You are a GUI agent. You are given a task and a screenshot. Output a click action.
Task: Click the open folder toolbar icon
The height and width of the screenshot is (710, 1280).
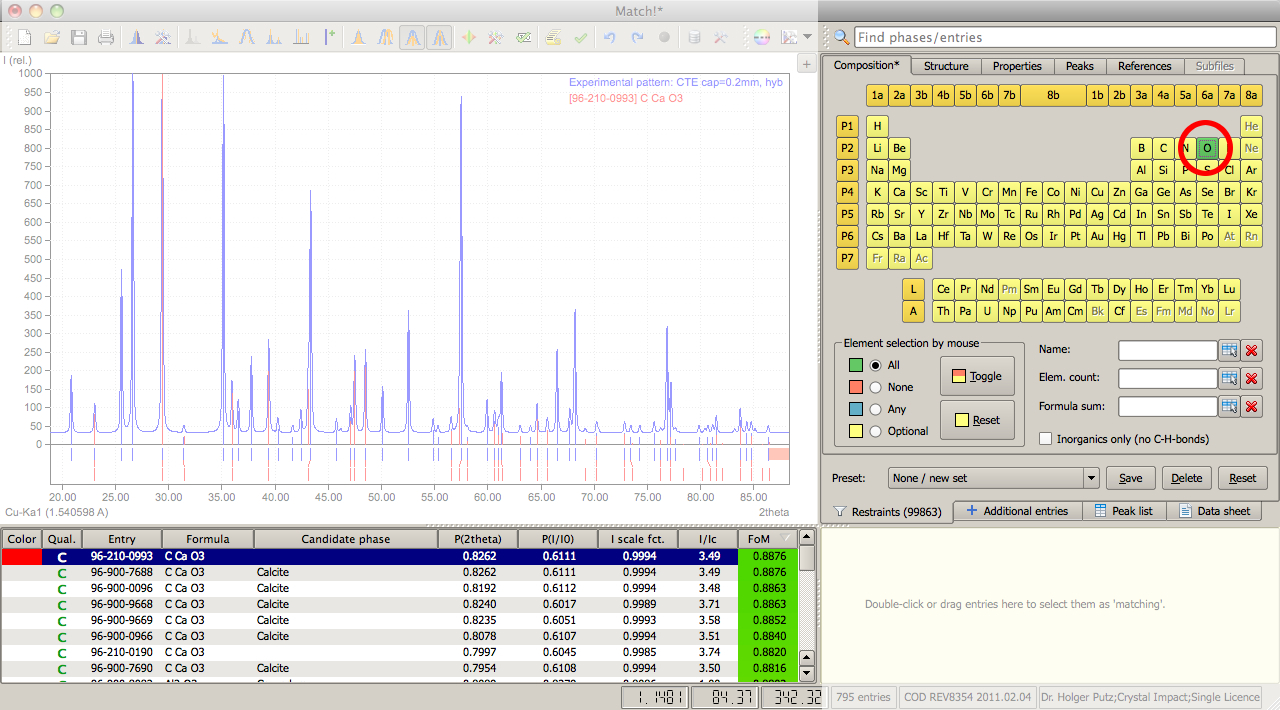(52, 38)
